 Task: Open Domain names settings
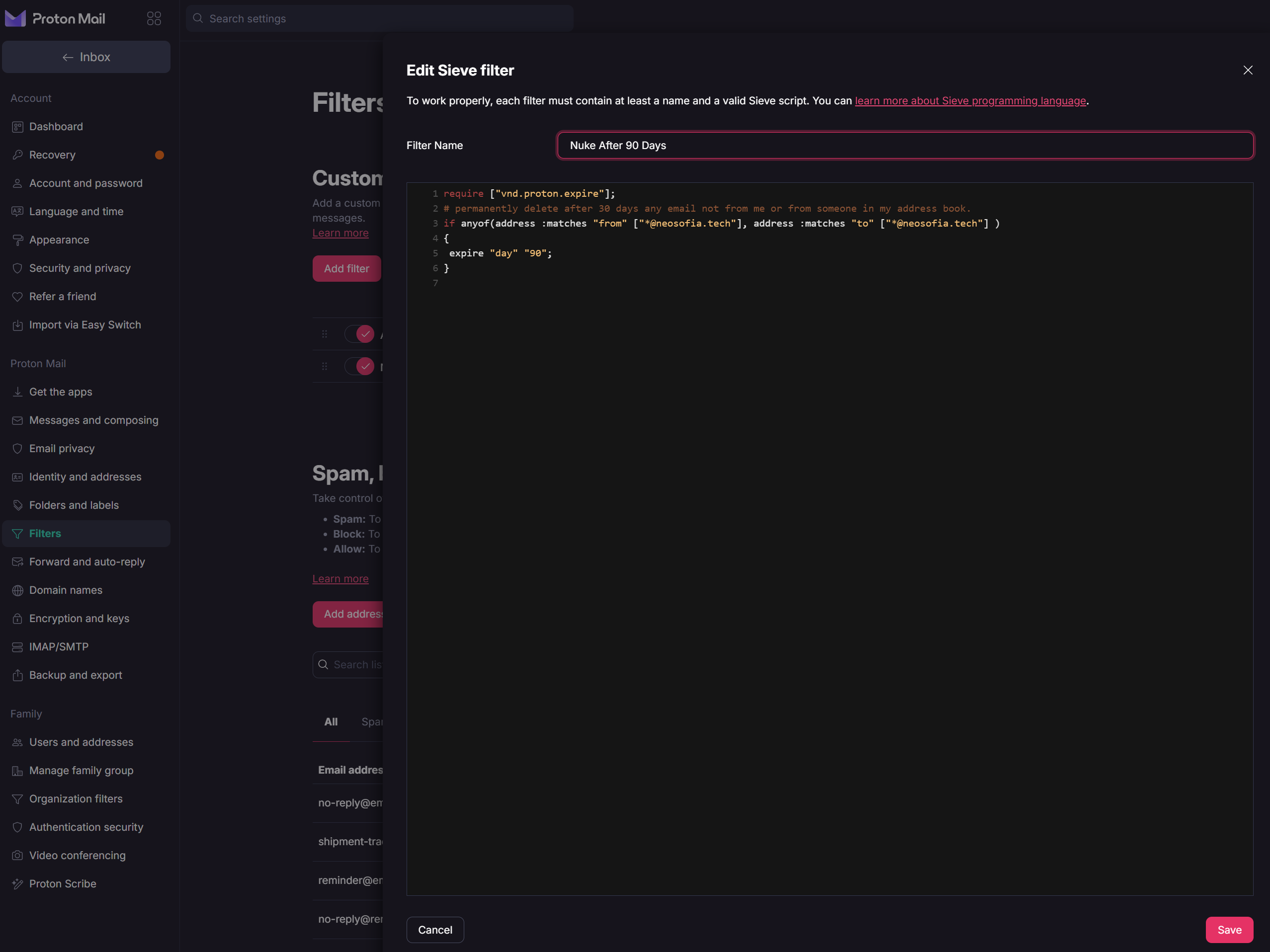pyautogui.click(x=86, y=590)
